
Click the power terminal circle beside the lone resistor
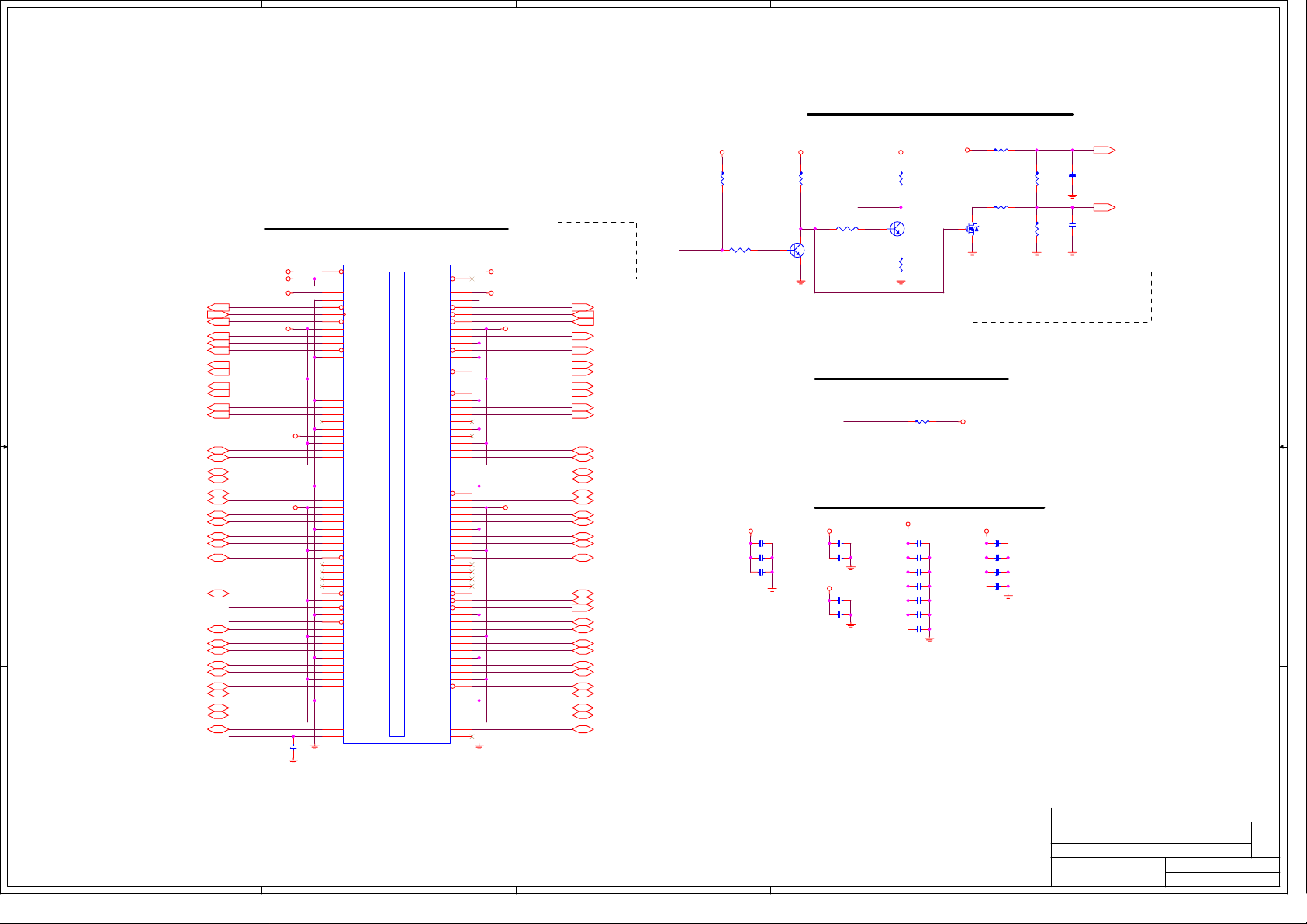pyautogui.click(x=963, y=421)
